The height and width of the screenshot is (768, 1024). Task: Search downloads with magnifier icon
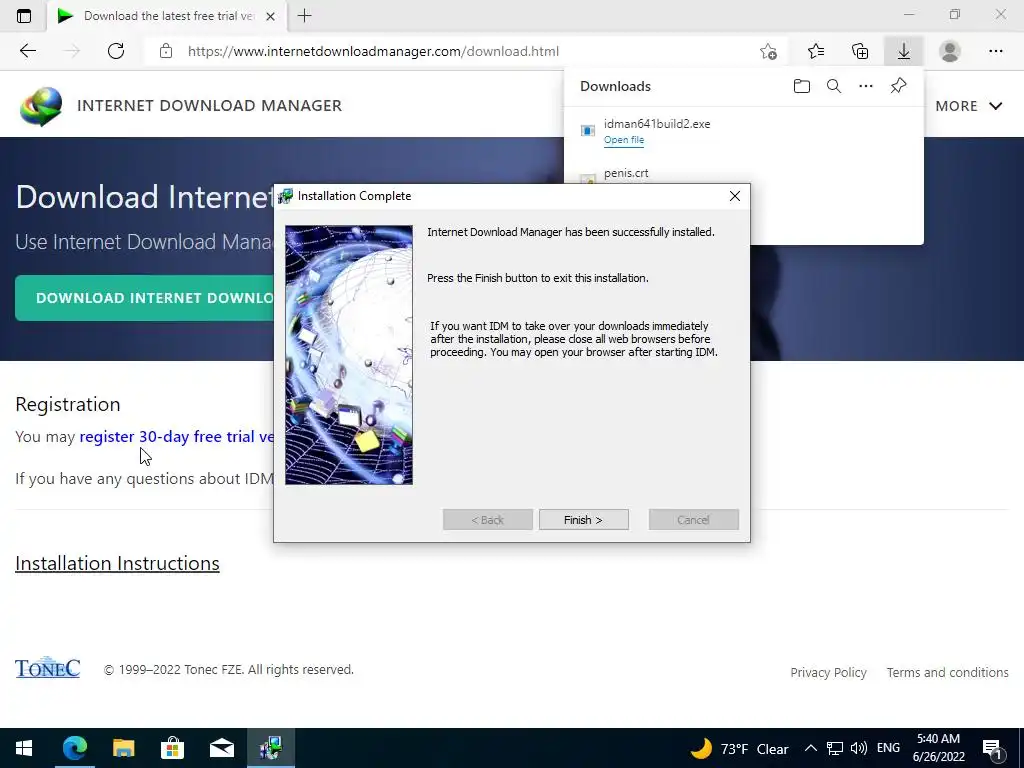point(834,86)
